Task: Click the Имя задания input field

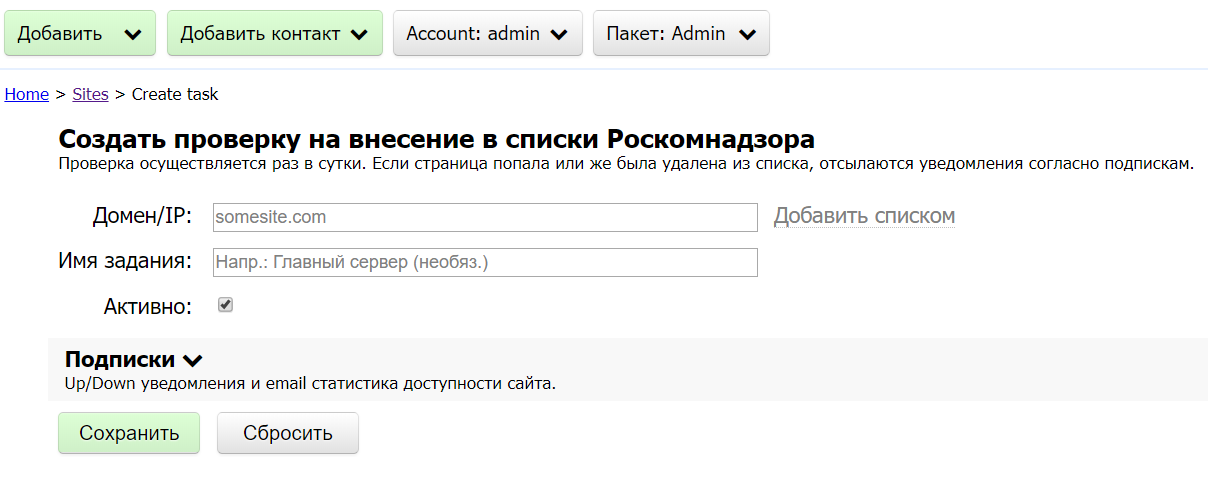Action: 485,262
